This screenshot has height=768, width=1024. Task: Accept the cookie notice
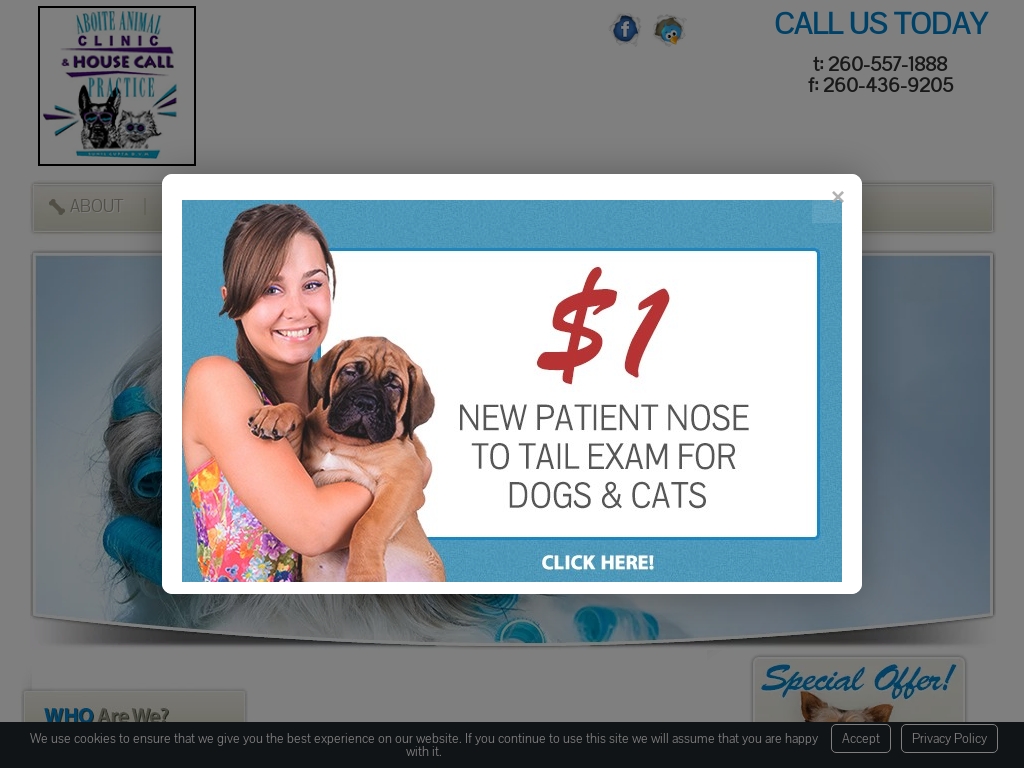860,738
